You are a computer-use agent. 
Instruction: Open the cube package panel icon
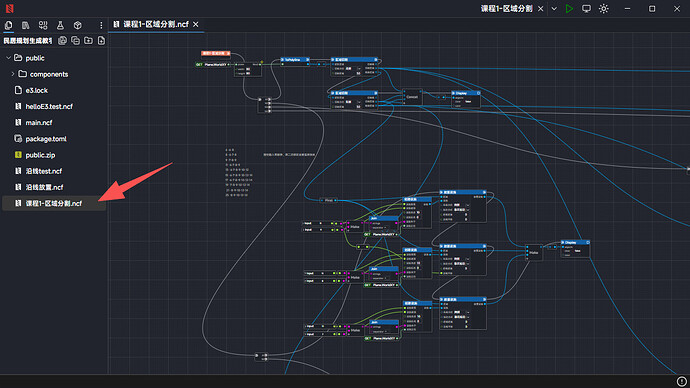point(77,25)
